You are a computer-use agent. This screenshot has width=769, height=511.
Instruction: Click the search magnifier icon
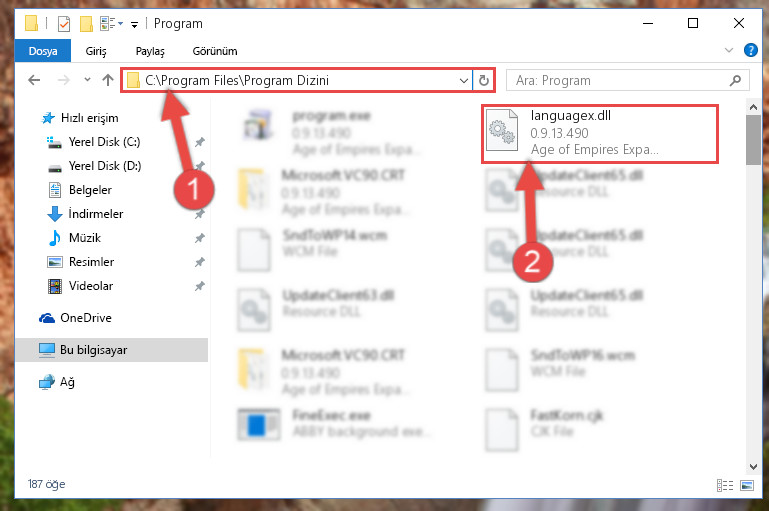[x=735, y=80]
